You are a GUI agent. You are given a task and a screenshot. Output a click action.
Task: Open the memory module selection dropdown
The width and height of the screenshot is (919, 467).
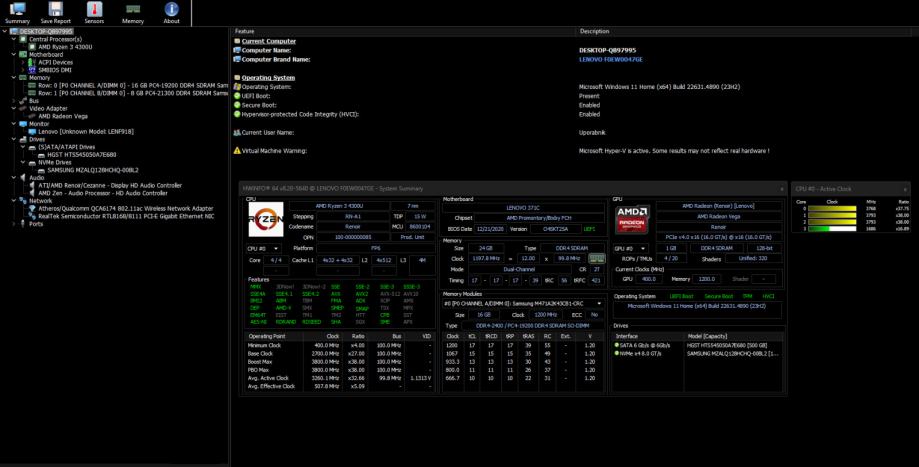pyautogui.click(x=524, y=303)
